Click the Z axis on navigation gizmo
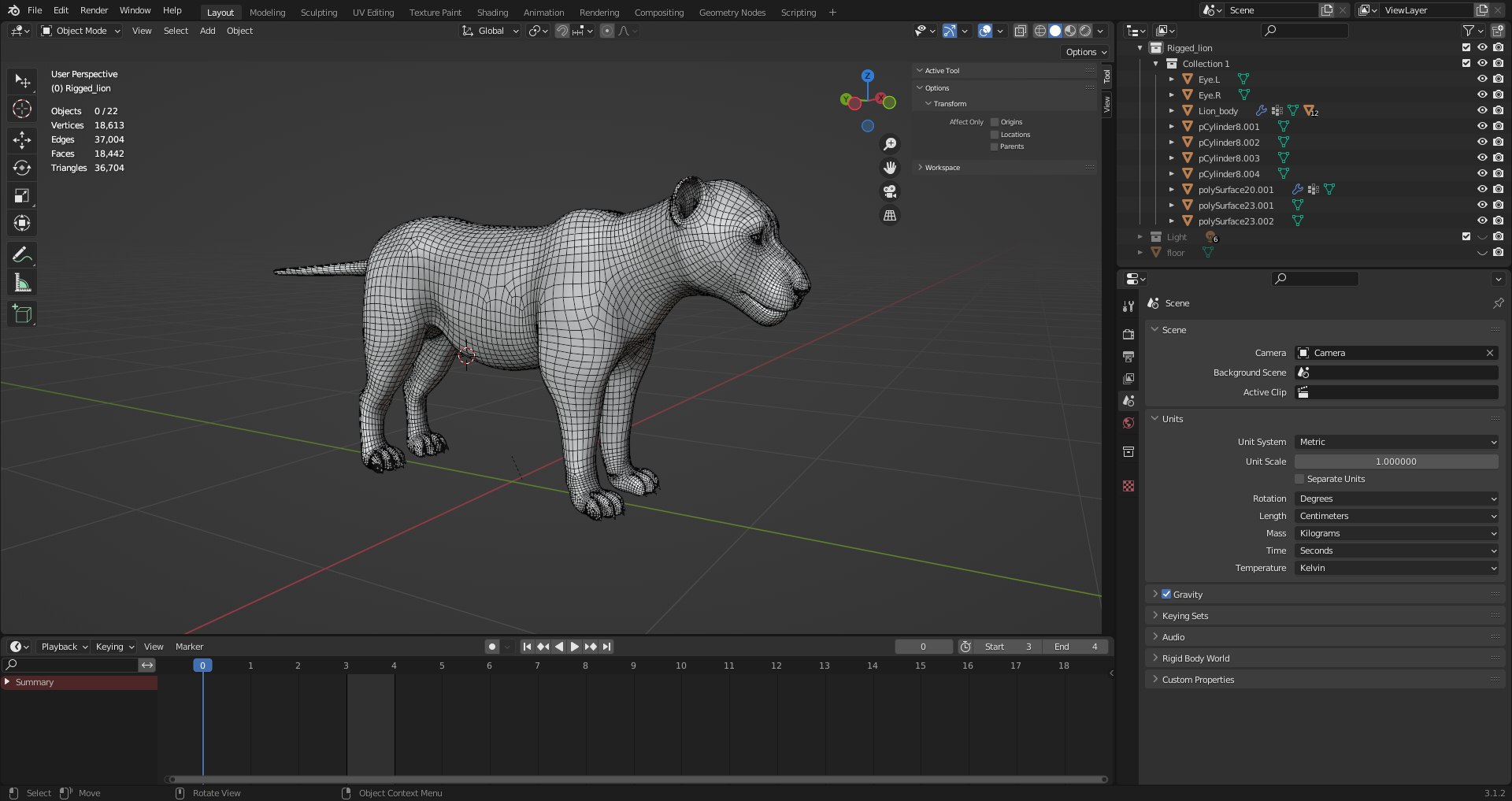The image size is (1512, 801). (x=867, y=76)
